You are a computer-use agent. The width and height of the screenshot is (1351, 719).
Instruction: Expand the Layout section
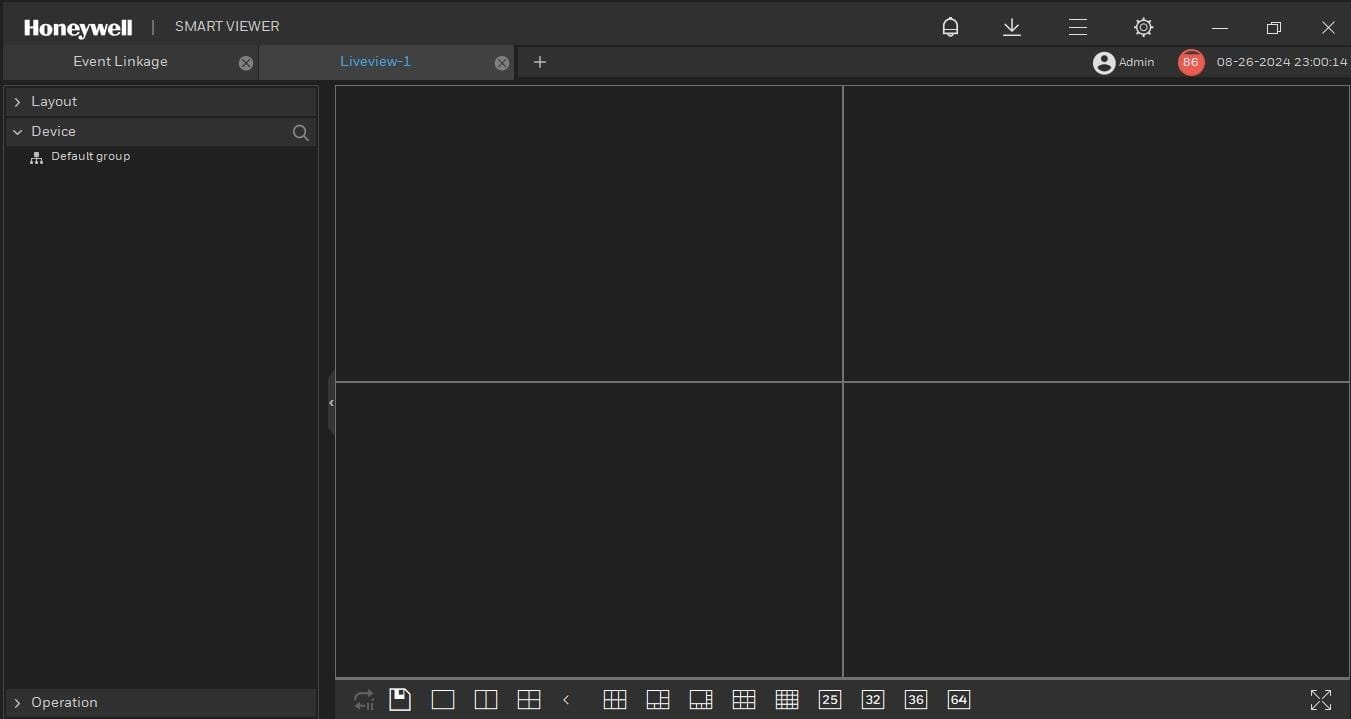coord(54,101)
